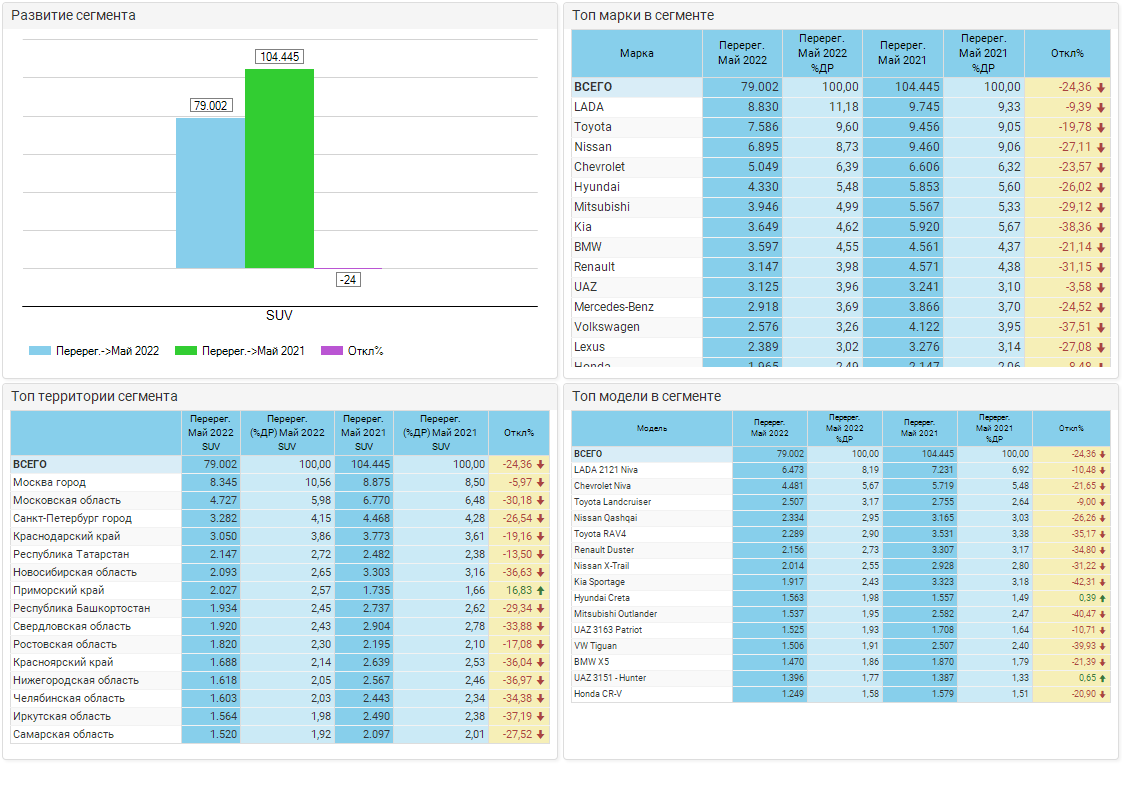Click green legend swatch for Май 2021
Image resolution: width=1122 pixels, height=793 pixels.
[x=186, y=351]
